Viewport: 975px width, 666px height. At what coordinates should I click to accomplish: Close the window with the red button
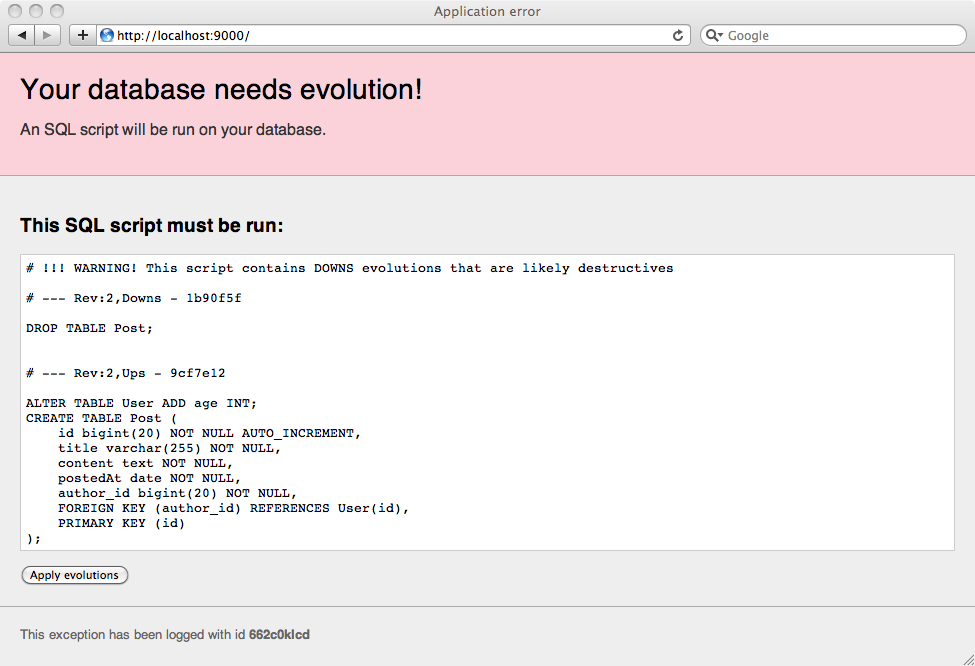click(15, 11)
